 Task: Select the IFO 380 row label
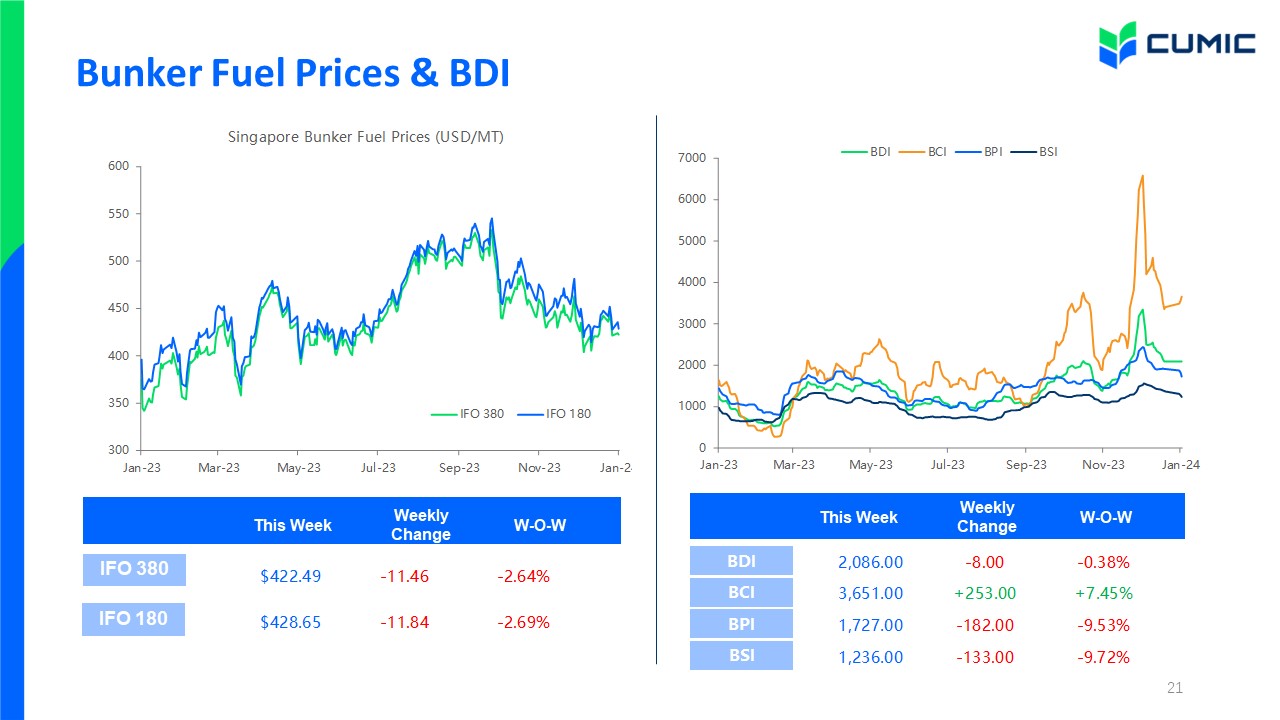134,570
